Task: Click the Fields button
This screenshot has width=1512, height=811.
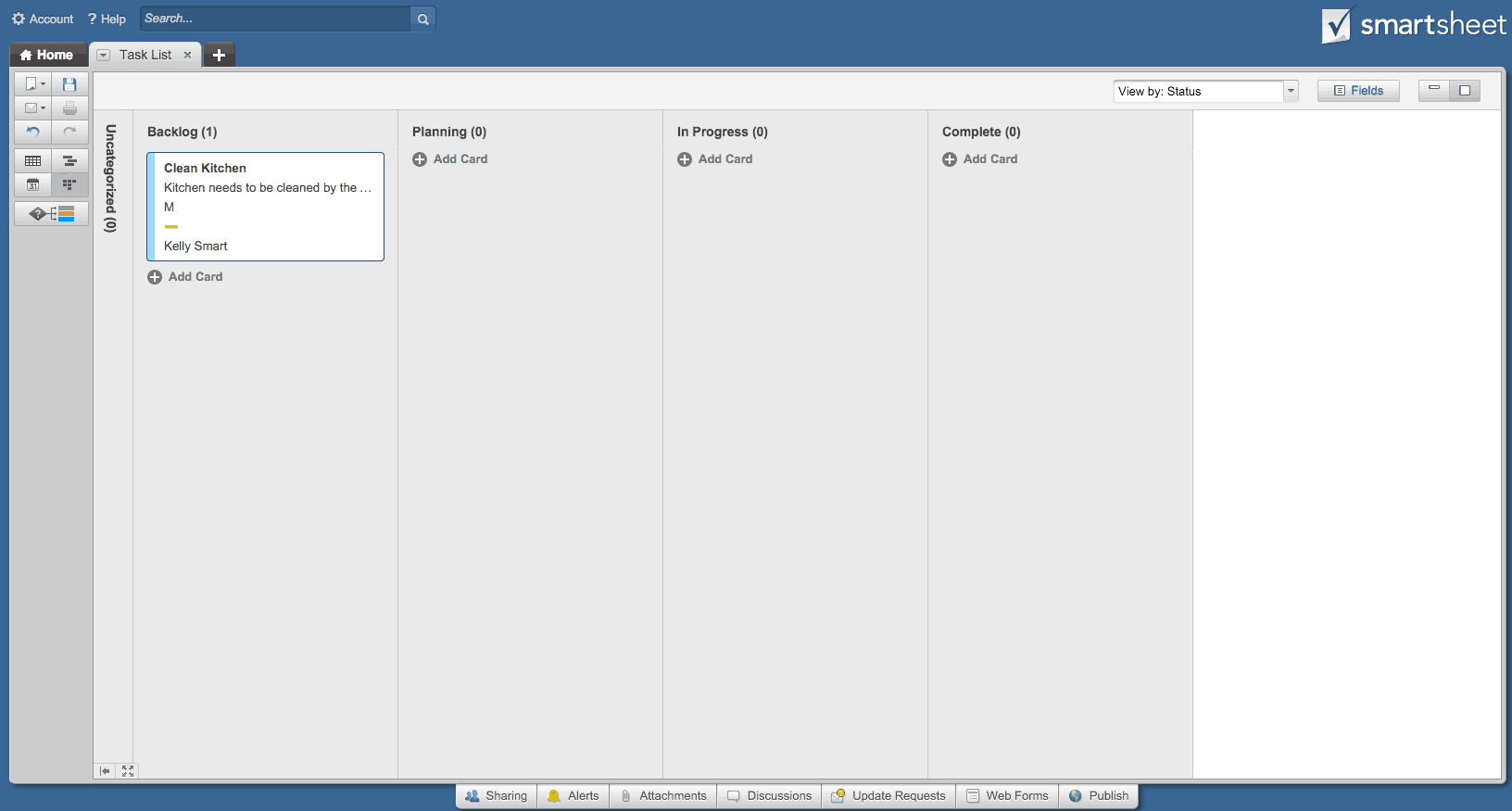Action: [1357, 91]
